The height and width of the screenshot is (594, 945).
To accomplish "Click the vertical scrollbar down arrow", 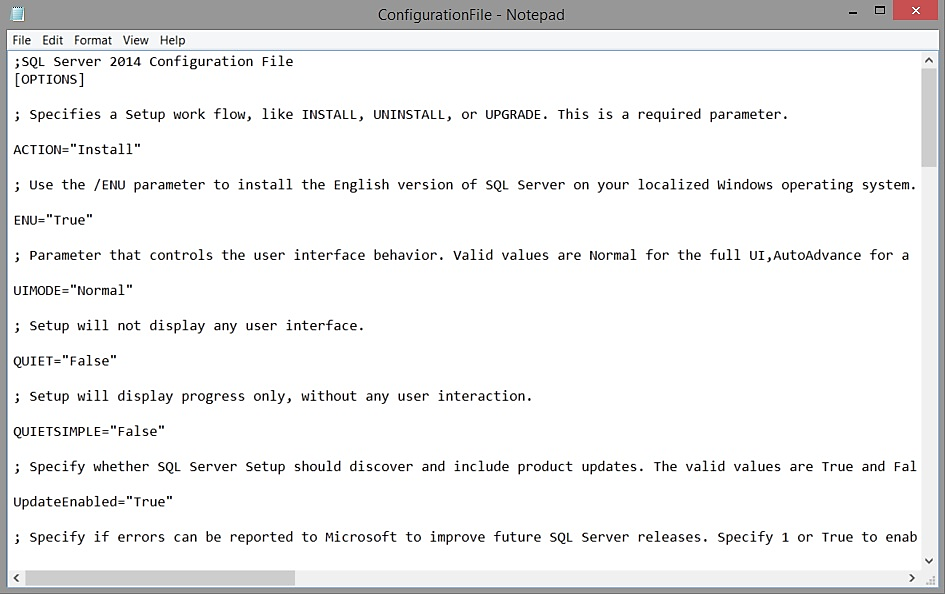I will tap(929, 561).
